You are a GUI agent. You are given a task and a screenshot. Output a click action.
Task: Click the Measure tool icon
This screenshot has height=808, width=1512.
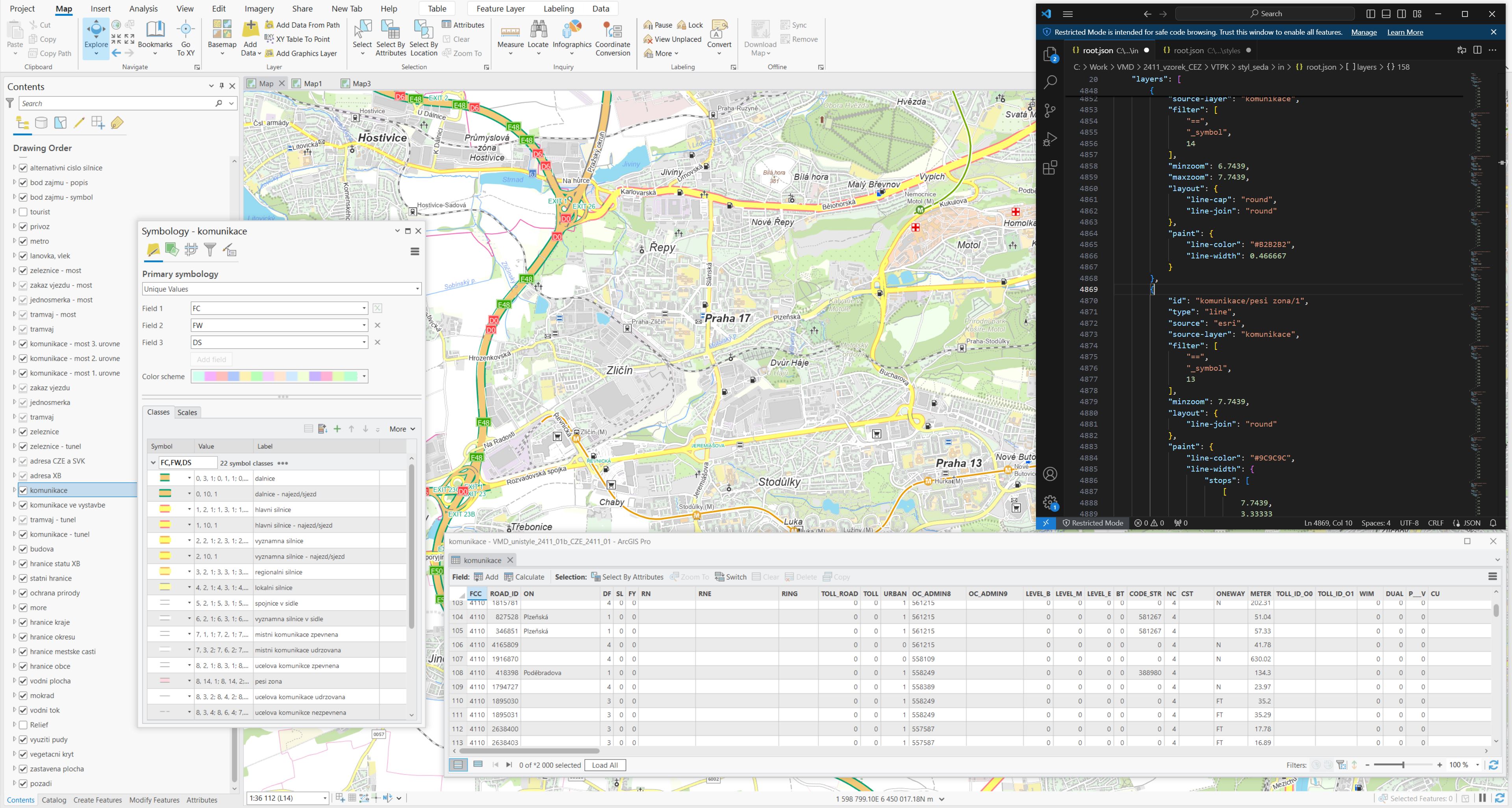[510, 31]
